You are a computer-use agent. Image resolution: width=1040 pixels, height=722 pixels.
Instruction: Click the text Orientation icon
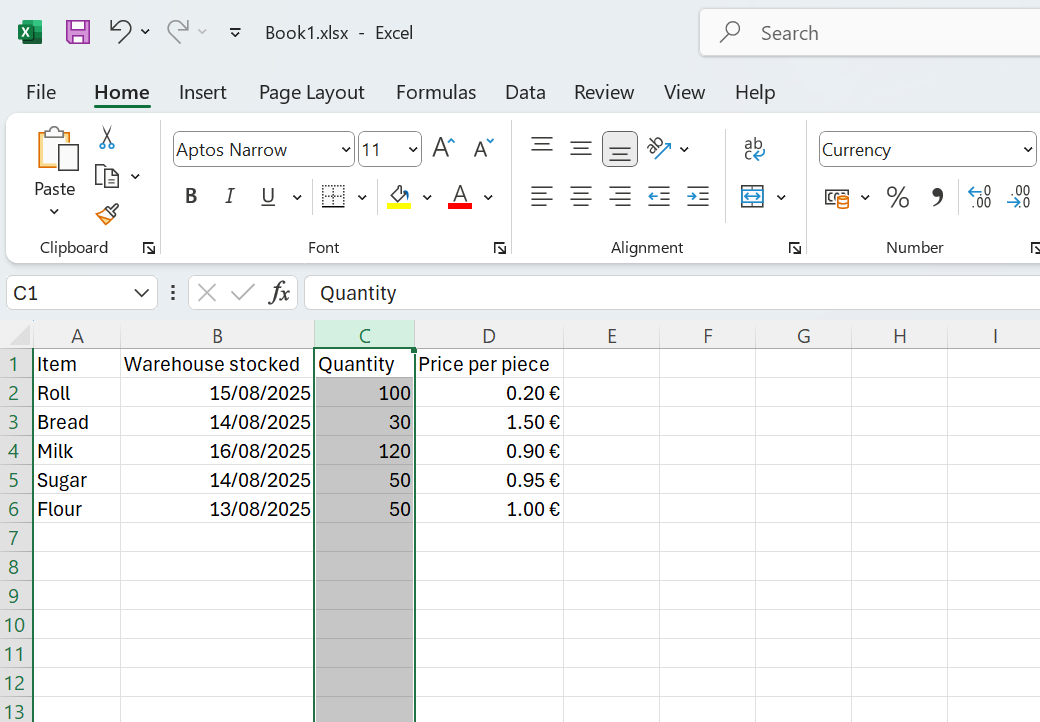click(x=659, y=148)
